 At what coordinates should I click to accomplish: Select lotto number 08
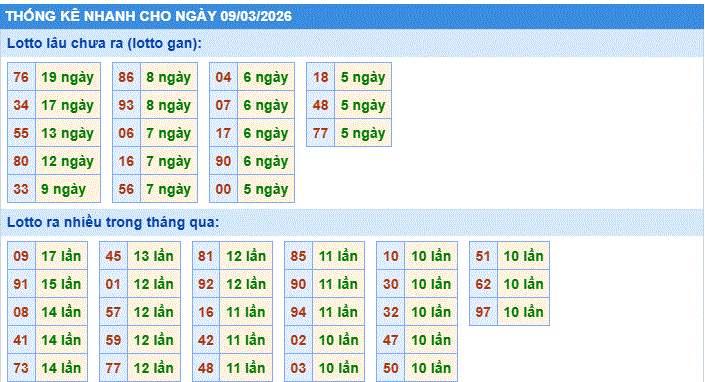tap(21, 312)
